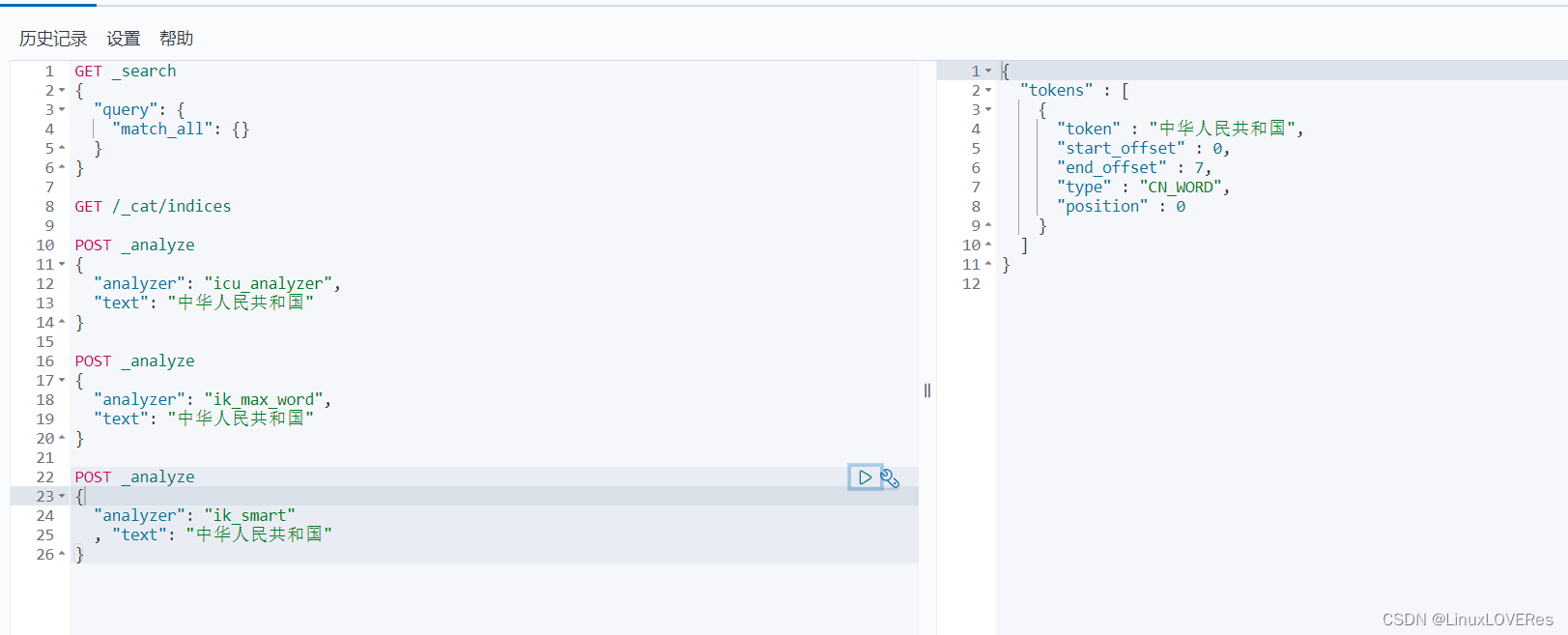Image resolution: width=1568 pixels, height=635 pixels.
Task: Toggle fold arrow at response line 11
Action: tap(988, 265)
